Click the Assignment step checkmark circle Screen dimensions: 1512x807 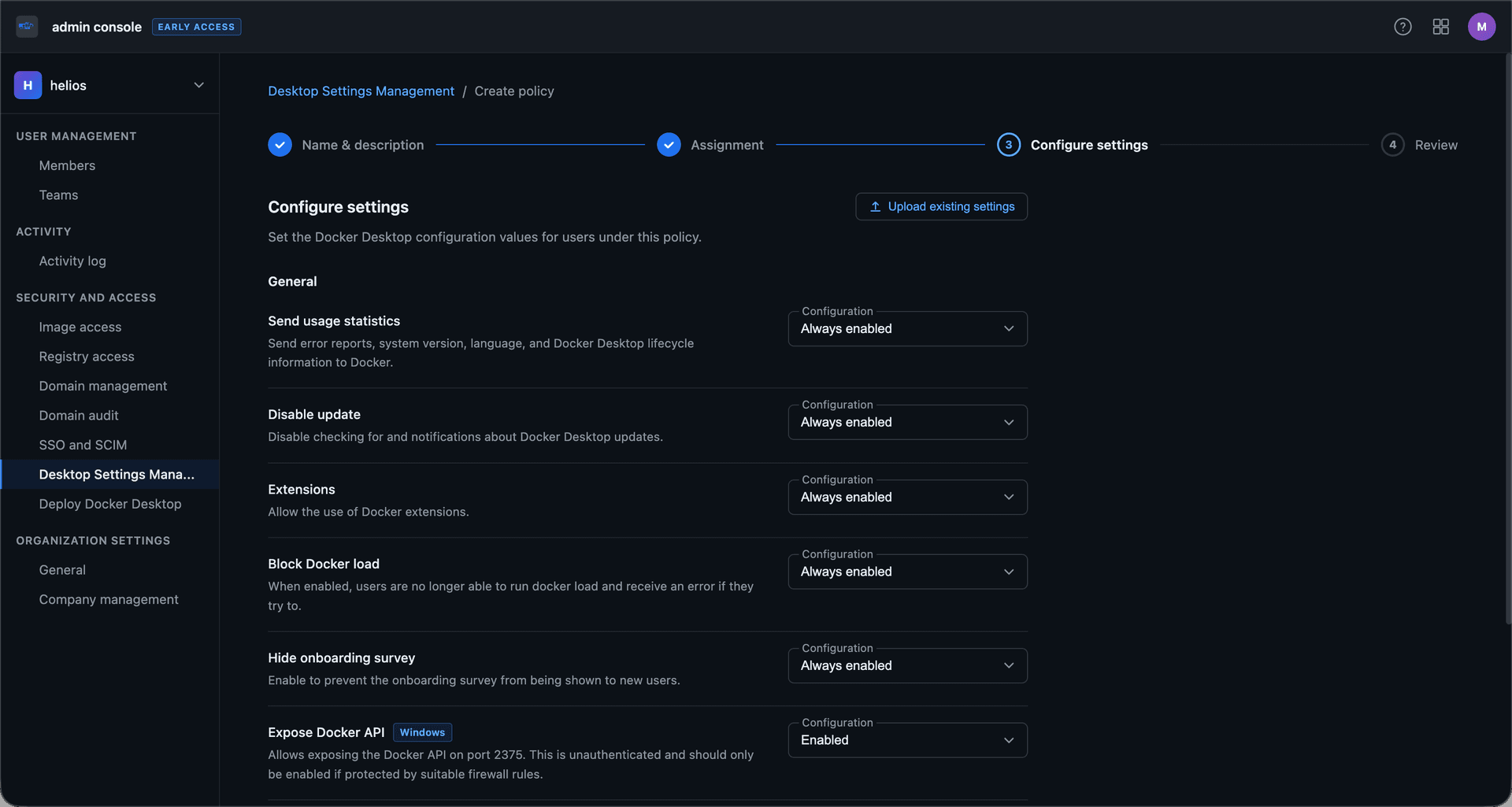point(669,145)
